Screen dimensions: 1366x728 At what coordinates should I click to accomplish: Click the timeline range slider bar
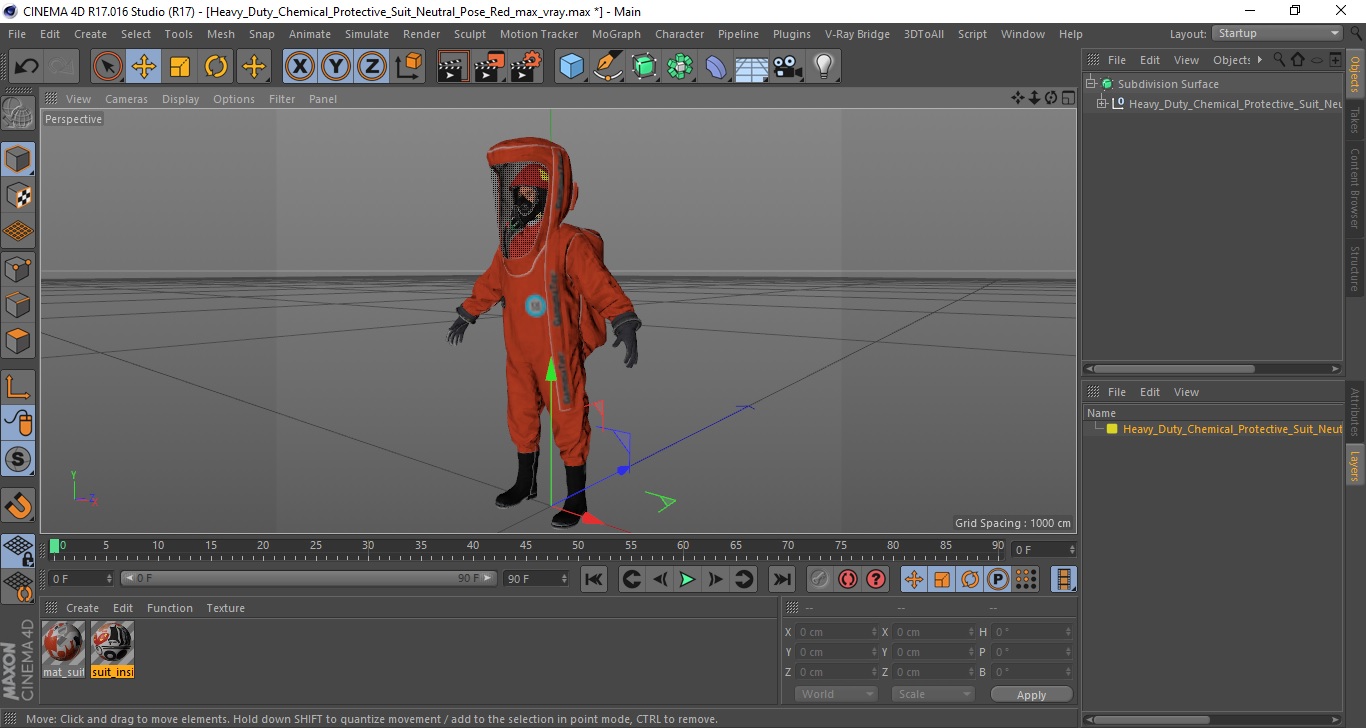tap(308, 578)
